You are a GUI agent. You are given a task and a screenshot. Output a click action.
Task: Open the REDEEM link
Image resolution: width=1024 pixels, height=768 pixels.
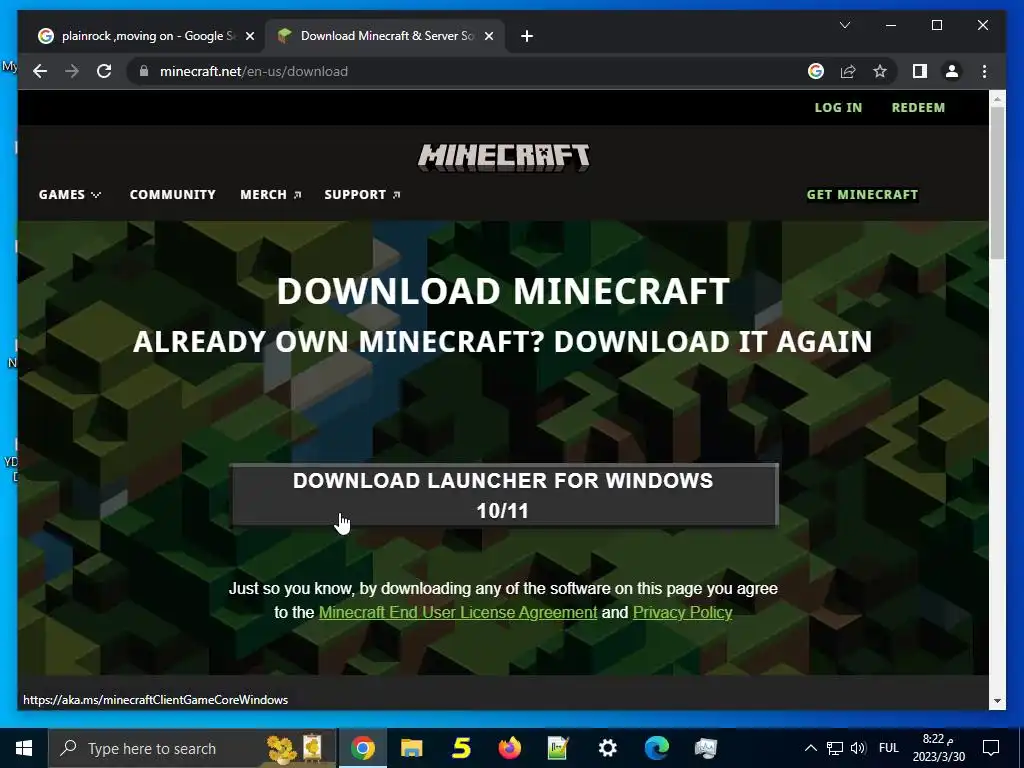tap(918, 108)
